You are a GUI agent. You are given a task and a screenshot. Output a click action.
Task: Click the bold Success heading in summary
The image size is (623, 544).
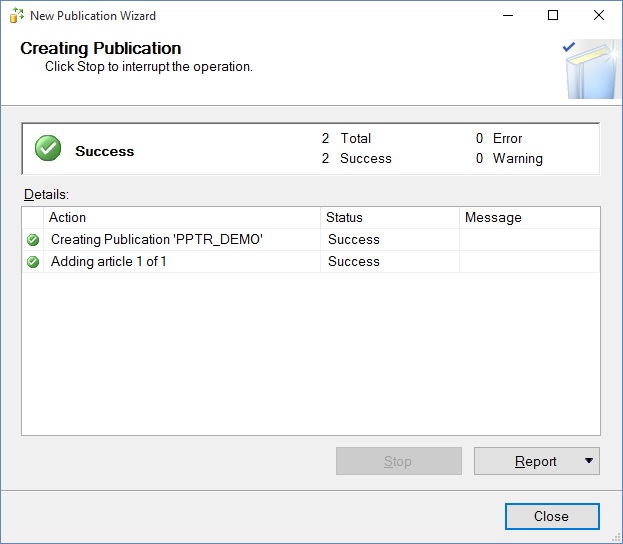point(104,151)
